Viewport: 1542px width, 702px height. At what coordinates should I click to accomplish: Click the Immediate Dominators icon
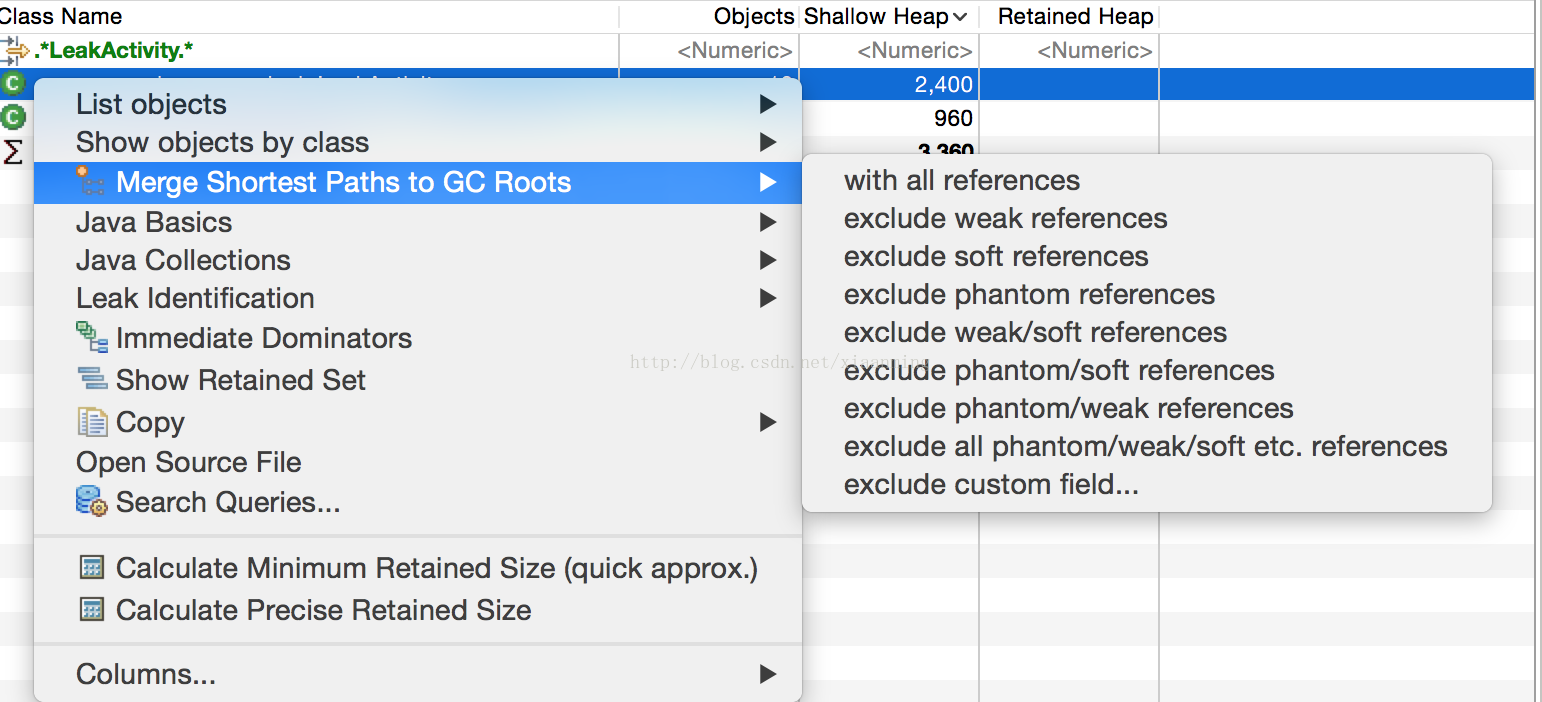click(92, 338)
